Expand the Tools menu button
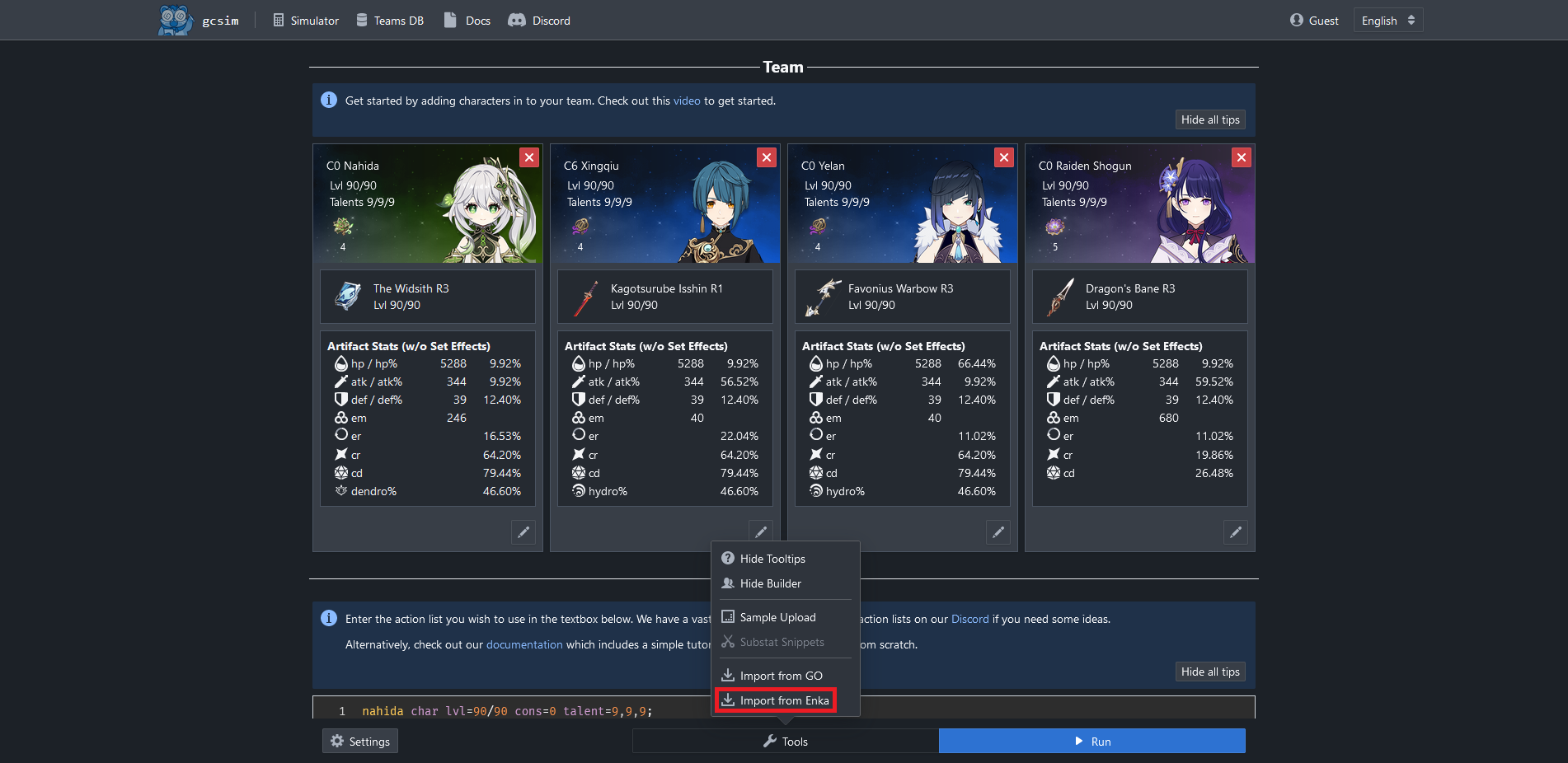 click(786, 742)
